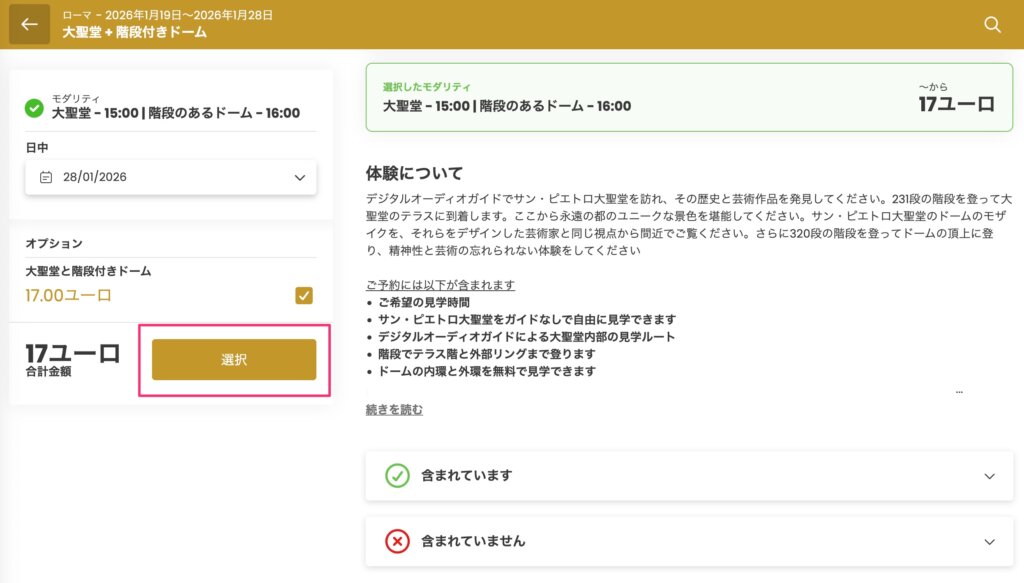Expand the 含まれていません section chevron
Image resolution: width=1024 pixels, height=583 pixels.
pyautogui.click(x=989, y=542)
